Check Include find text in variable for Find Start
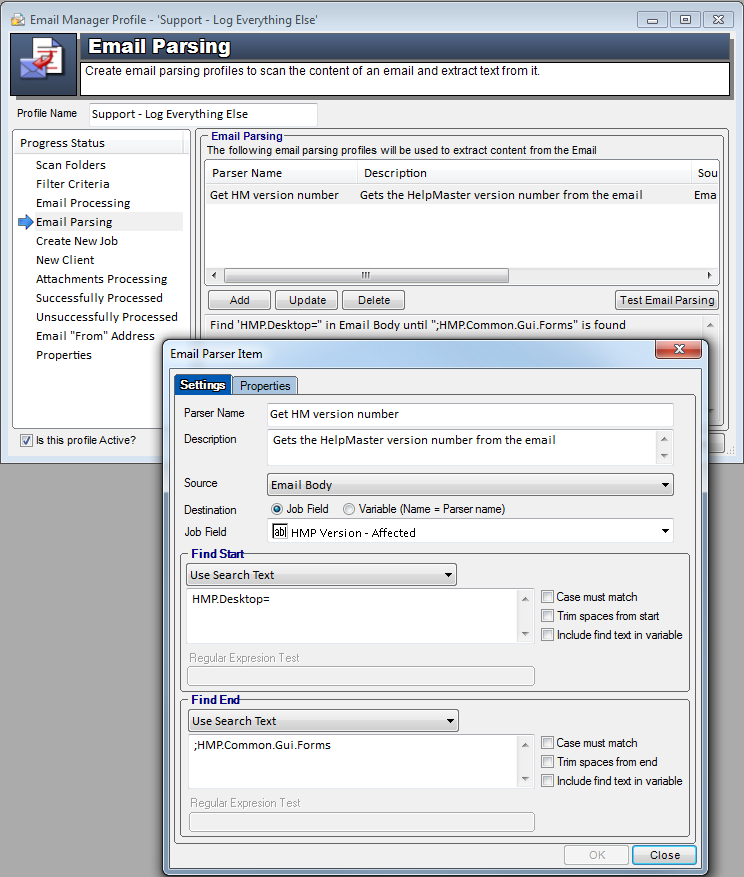This screenshot has width=744, height=877. (547, 635)
